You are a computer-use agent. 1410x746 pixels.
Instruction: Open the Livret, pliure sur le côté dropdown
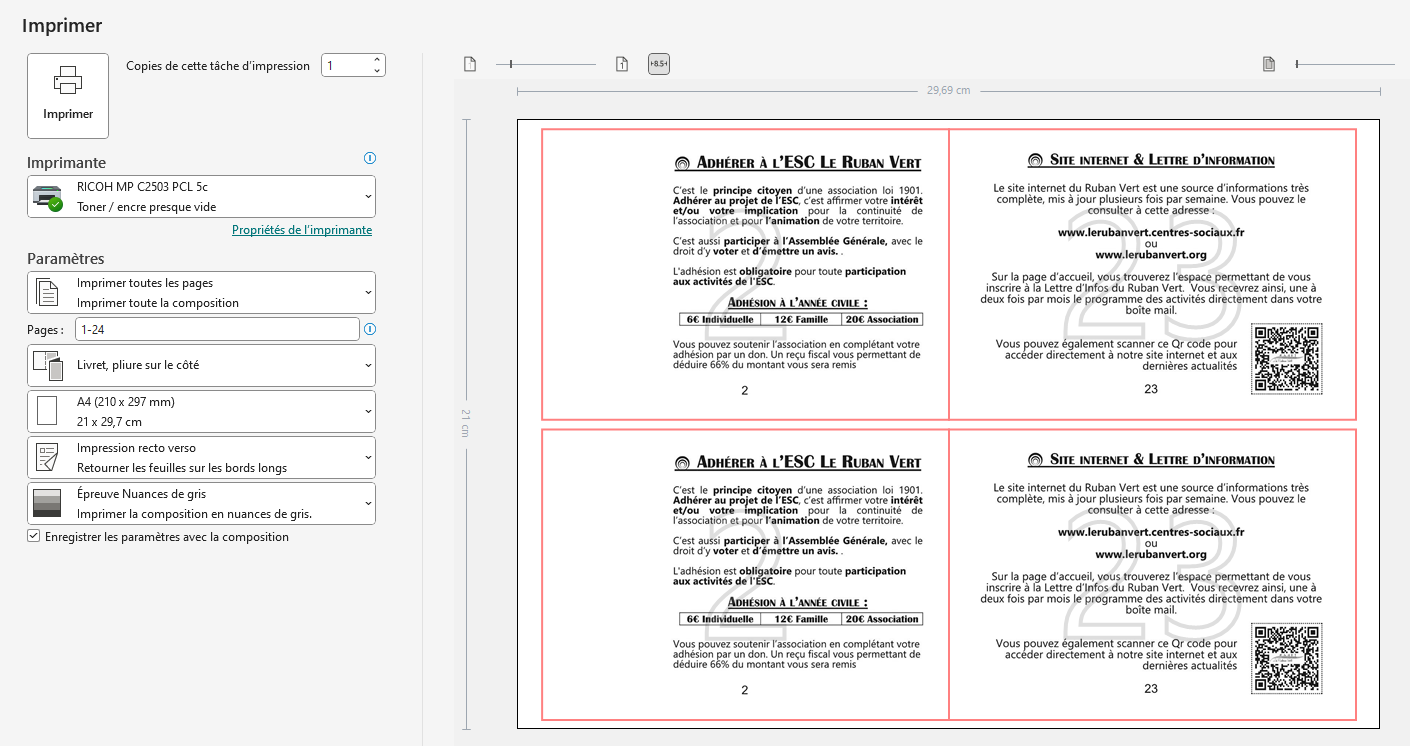click(201, 365)
